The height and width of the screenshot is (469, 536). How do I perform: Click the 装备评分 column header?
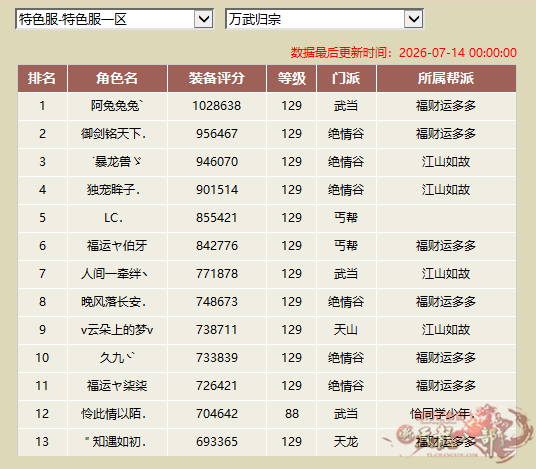click(x=216, y=78)
